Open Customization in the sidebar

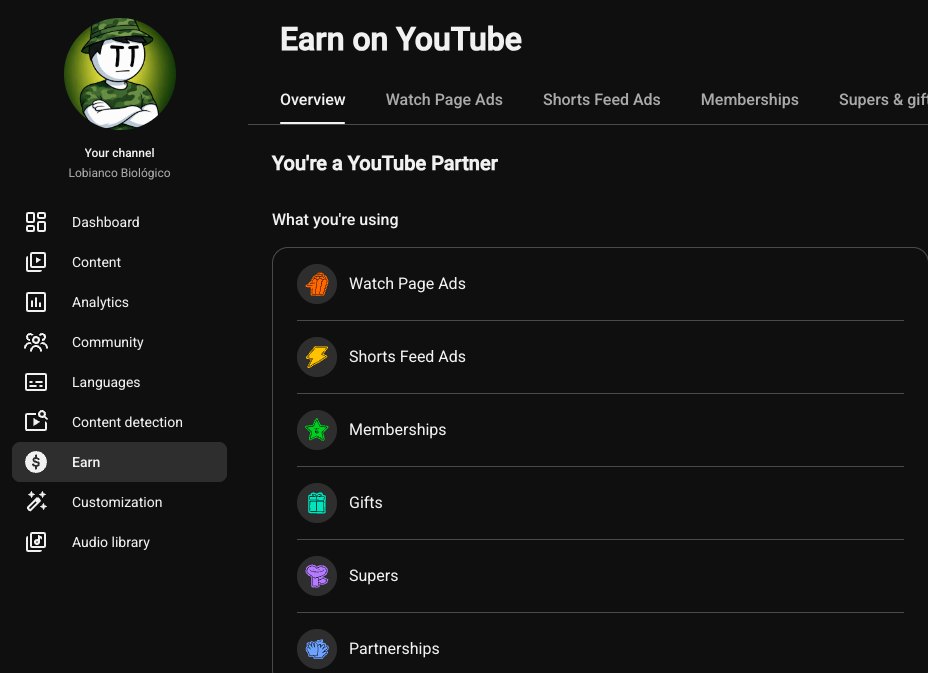120,502
